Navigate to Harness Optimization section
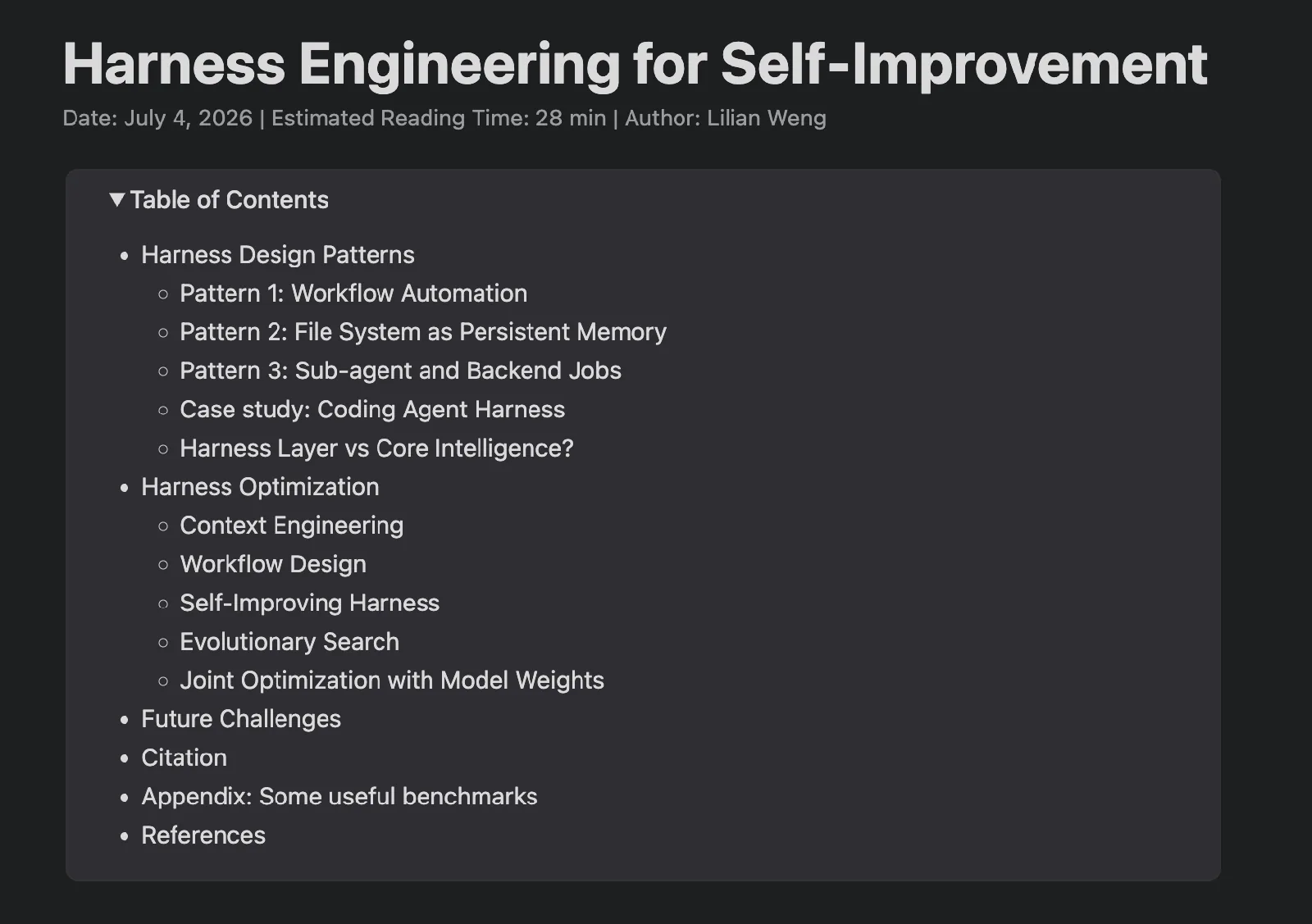Image resolution: width=1312 pixels, height=924 pixels. [x=260, y=487]
